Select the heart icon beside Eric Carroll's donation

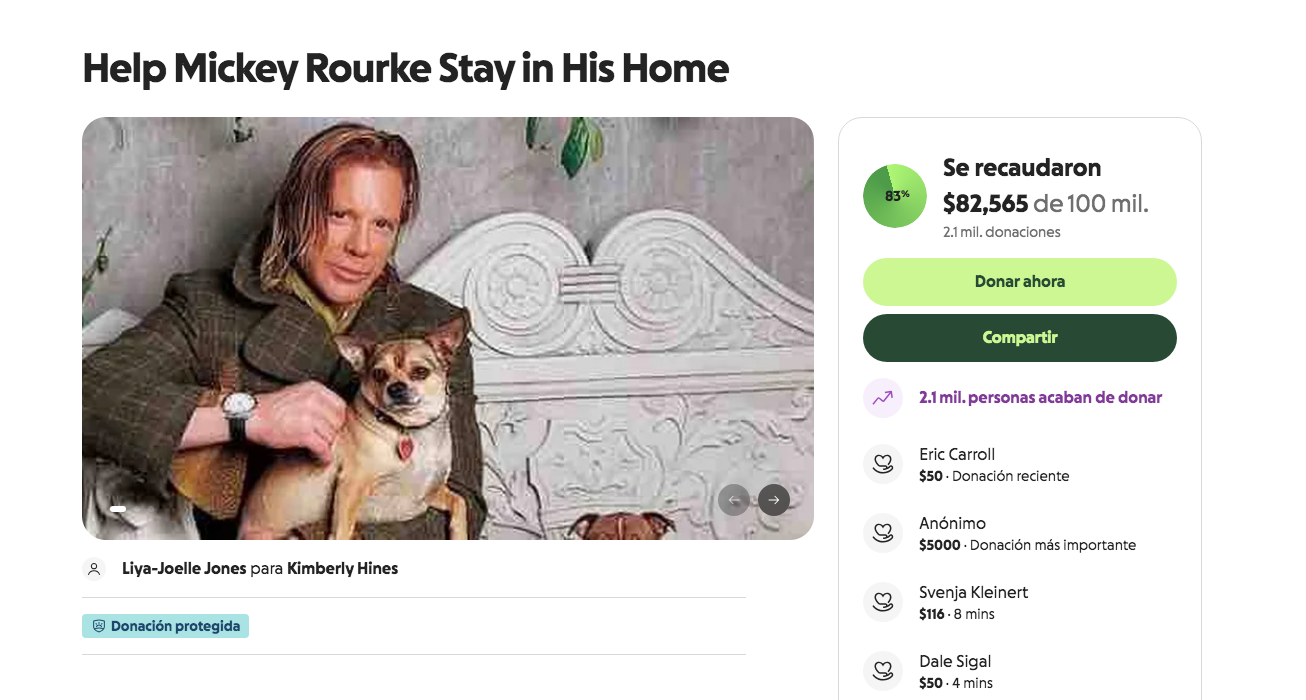point(883,463)
